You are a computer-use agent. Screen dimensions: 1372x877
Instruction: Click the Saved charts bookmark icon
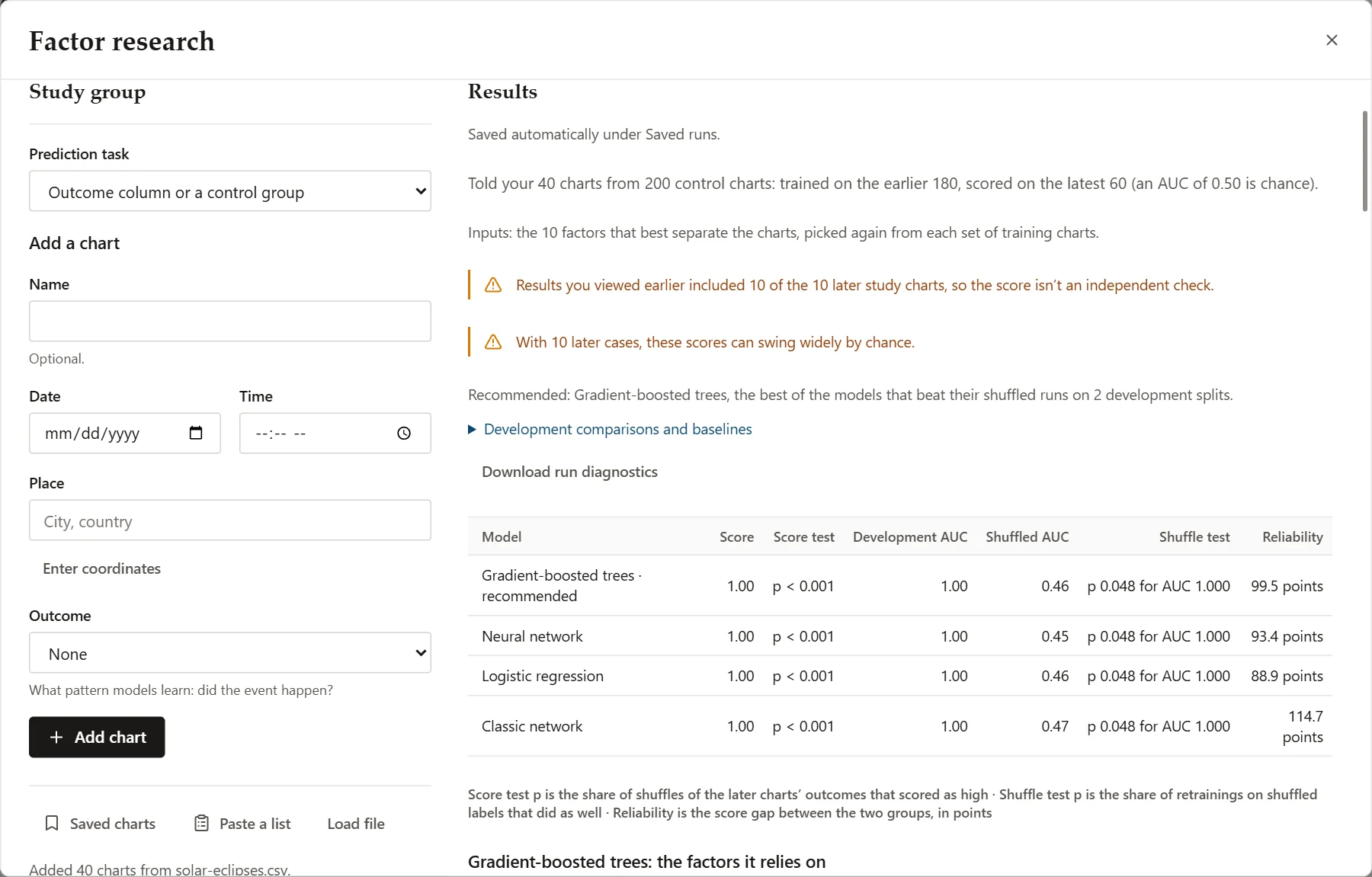[x=52, y=823]
